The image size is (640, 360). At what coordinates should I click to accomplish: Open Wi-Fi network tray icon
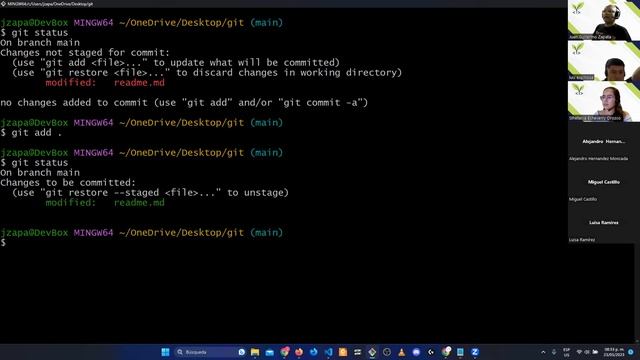click(x=579, y=352)
